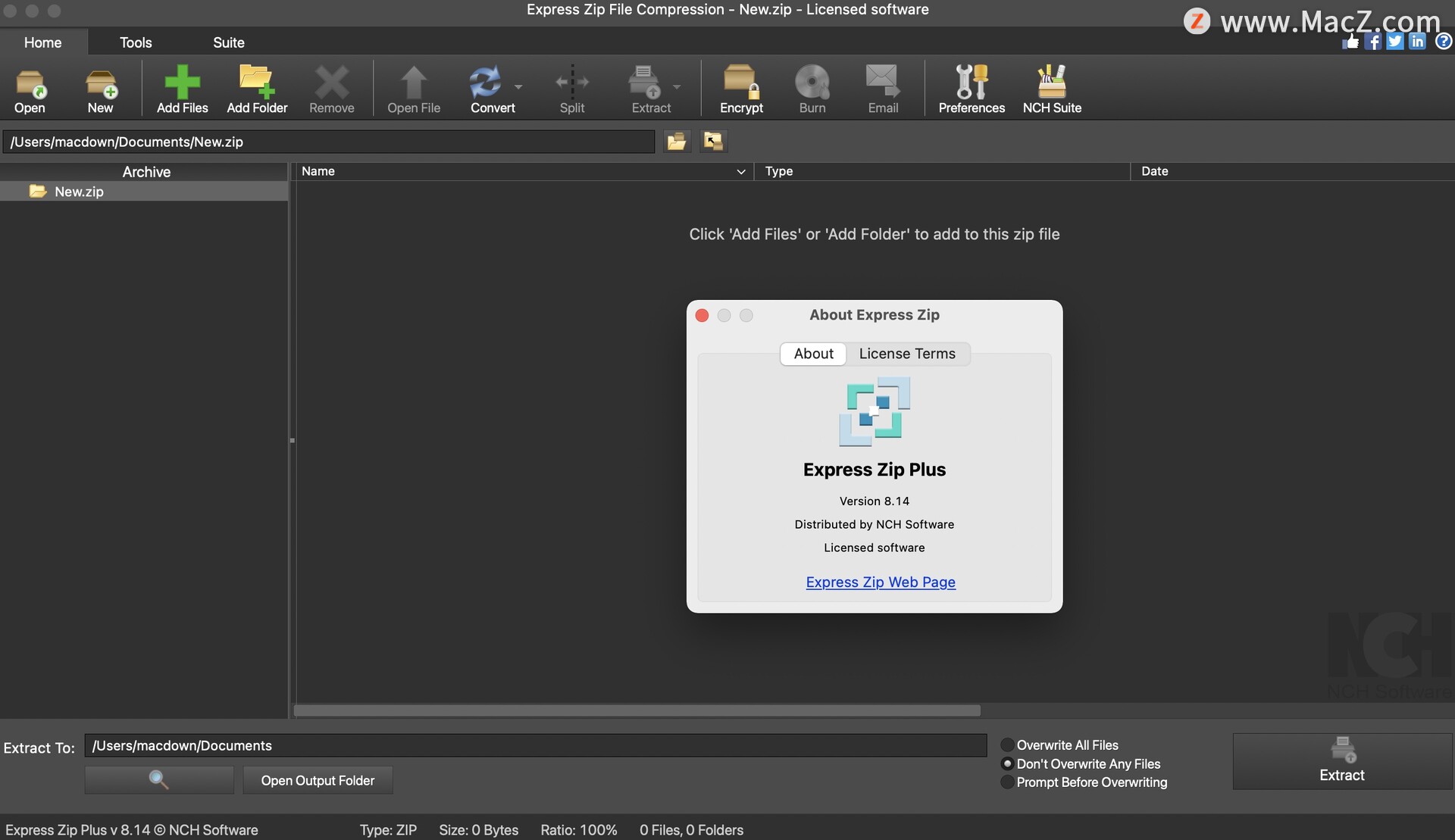This screenshot has width=1455, height=840.
Task: Click the Burn icon
Action: coord(812,87)
